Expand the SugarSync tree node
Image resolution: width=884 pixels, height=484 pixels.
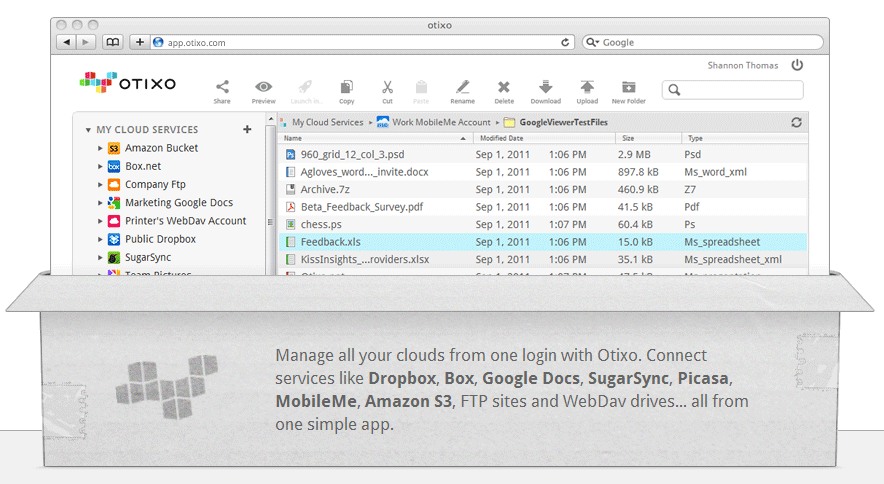100,257
